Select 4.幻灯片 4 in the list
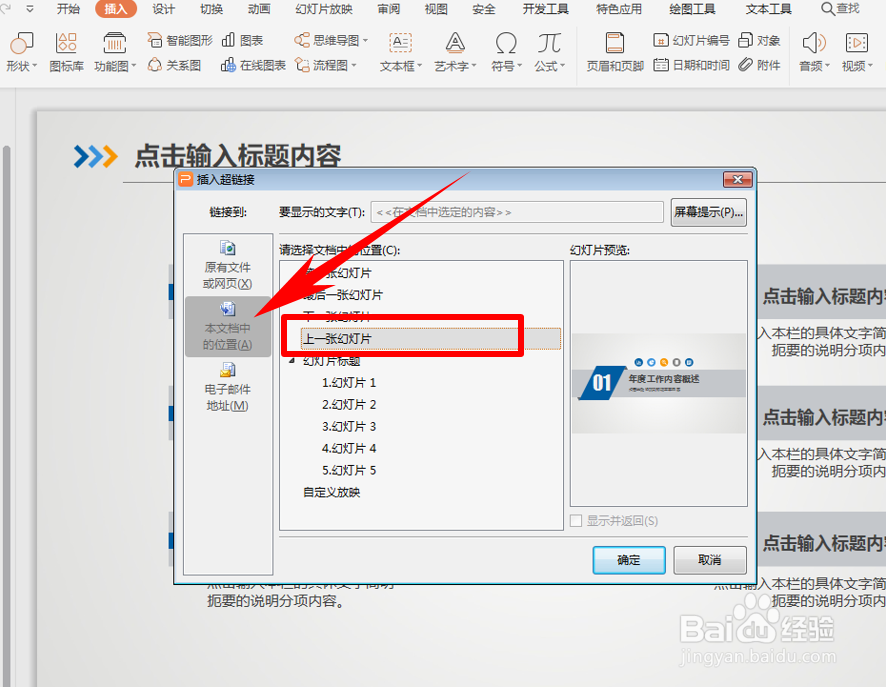The width and height of the screenshot is (886, 687). tap(349, 449)
